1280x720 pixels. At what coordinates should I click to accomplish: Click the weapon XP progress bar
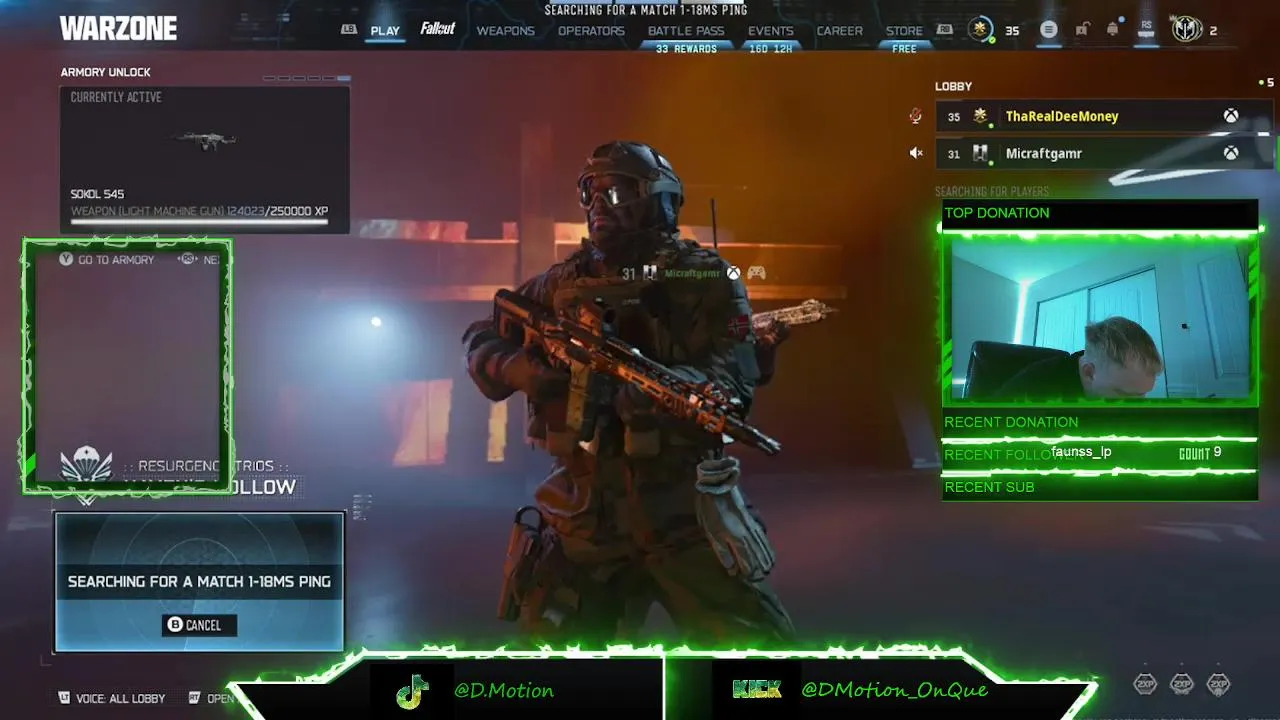click(199, 222)
